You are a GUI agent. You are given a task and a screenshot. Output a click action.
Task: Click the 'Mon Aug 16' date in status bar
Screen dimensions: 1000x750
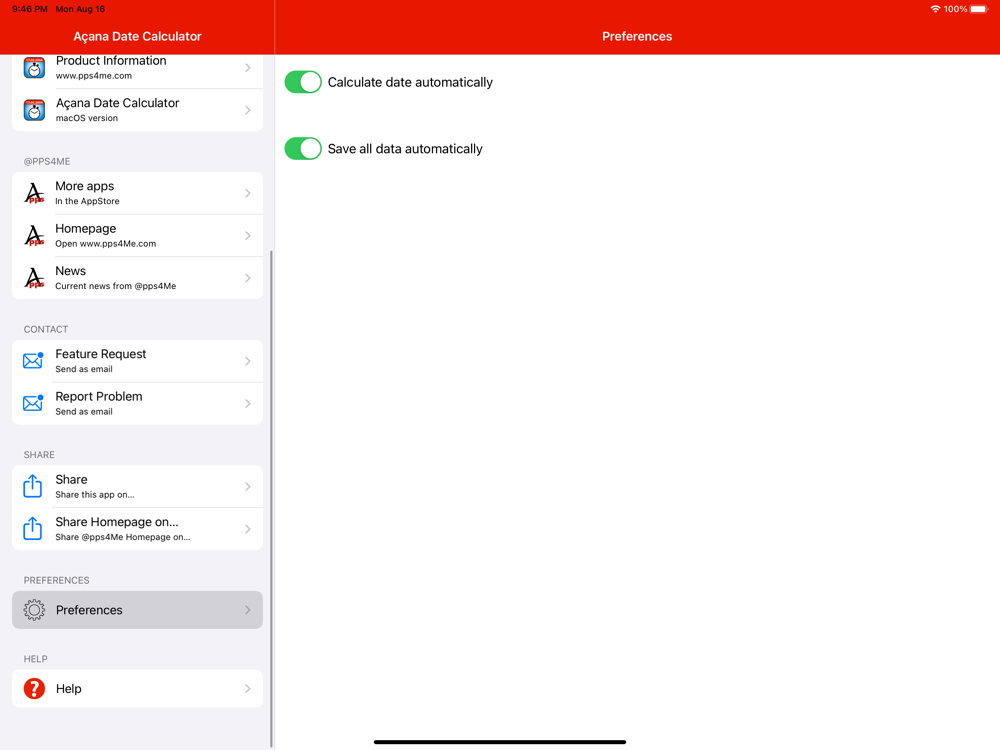(x=80, y=9)
